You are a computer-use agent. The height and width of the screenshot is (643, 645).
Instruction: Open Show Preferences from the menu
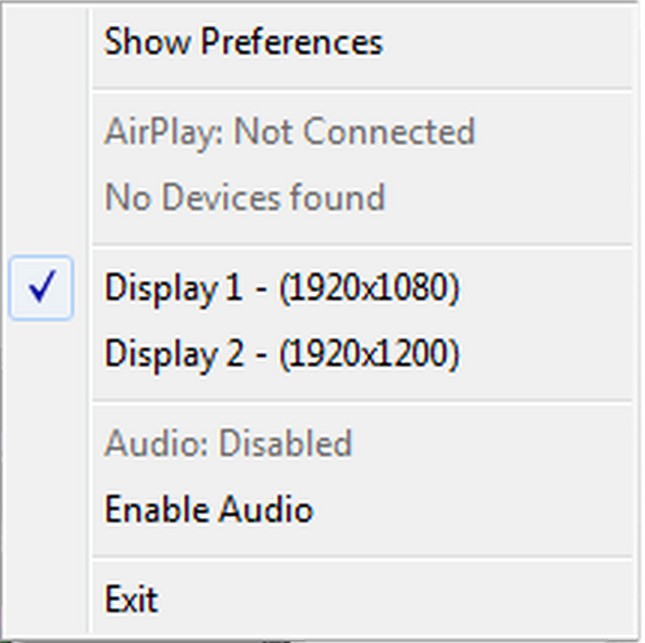[x=243, y=42]
